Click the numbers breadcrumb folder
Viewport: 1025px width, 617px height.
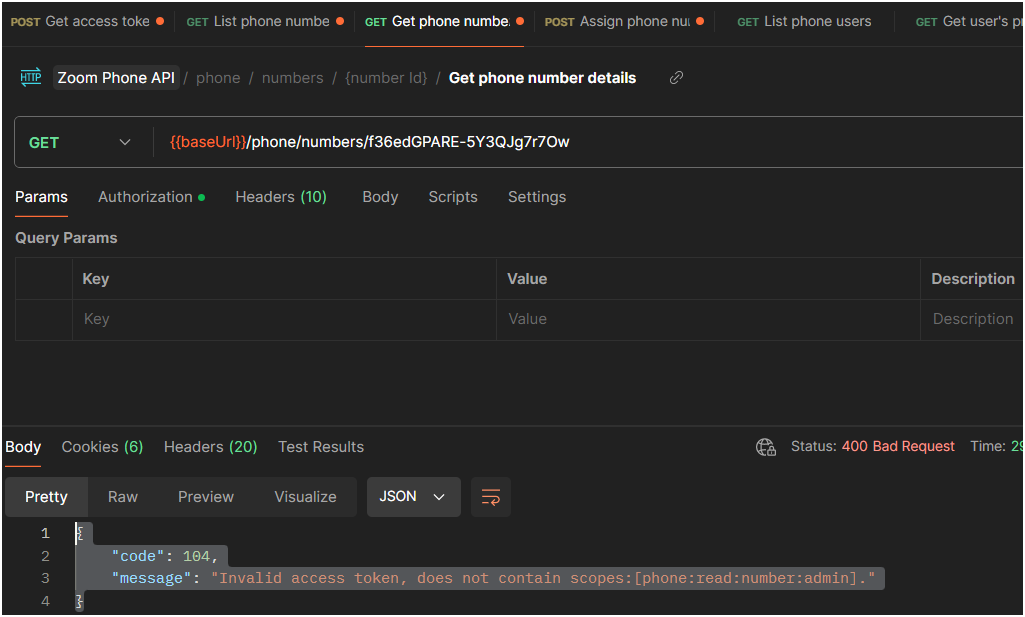click(292, 78)
